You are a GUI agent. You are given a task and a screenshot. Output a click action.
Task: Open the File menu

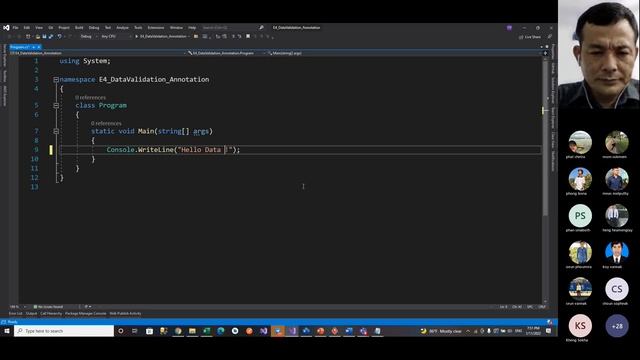coord(16,28)
